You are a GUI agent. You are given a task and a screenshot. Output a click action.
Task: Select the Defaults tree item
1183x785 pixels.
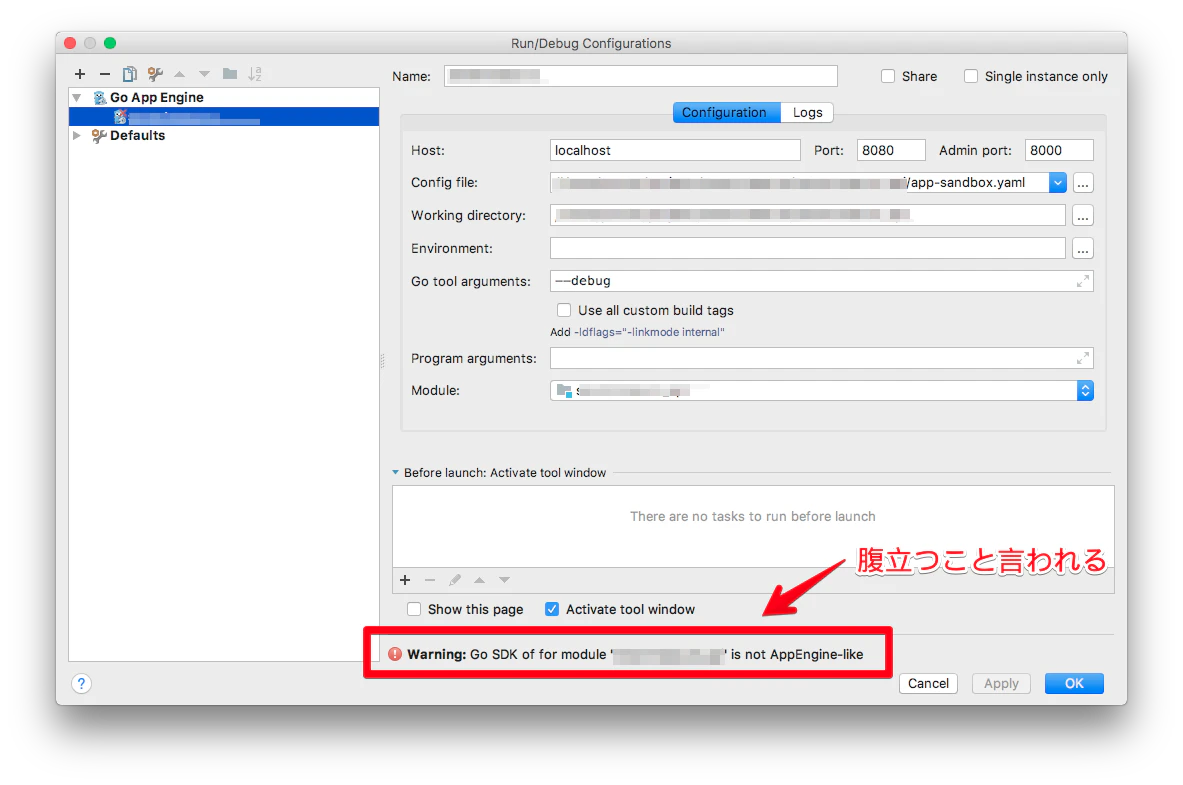[137, 136]
